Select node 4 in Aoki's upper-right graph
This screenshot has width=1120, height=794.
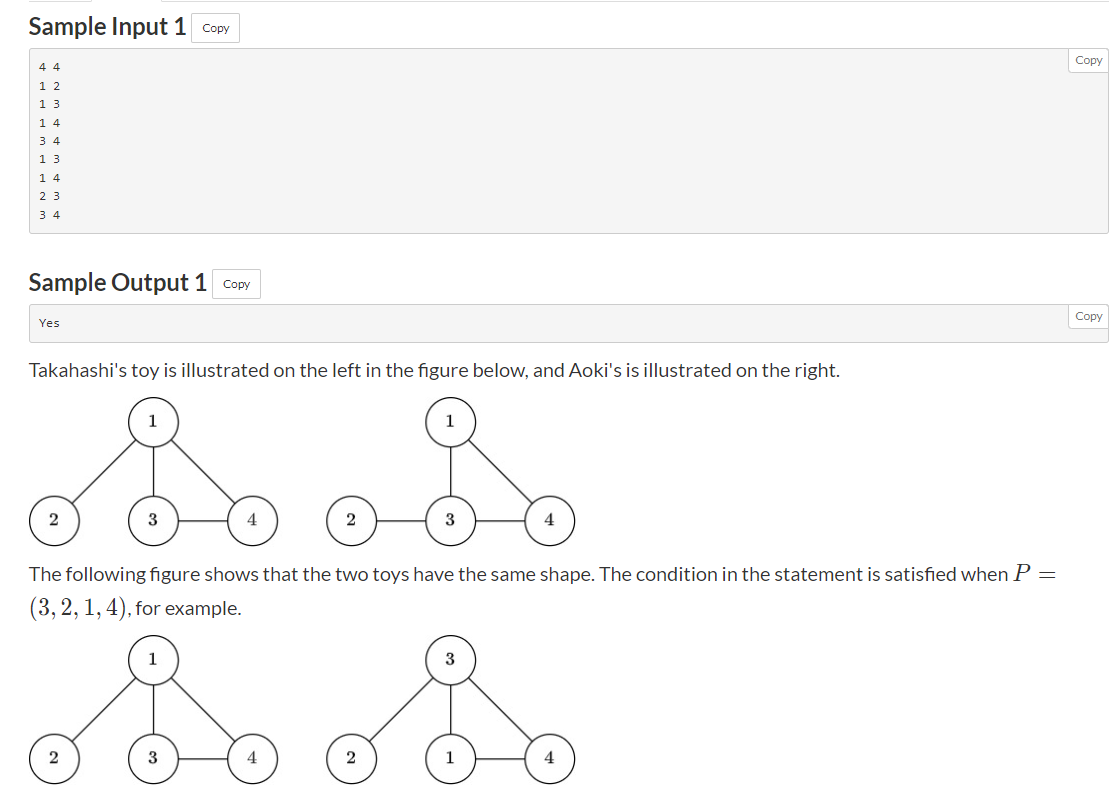549,520
